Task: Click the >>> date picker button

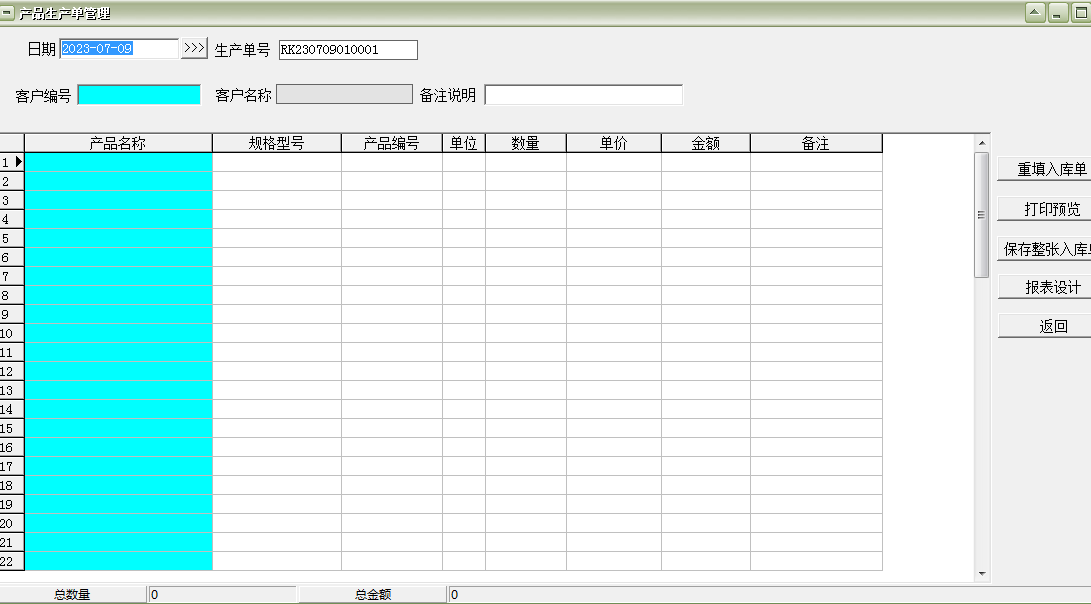Action: click(x=194, y=49)
